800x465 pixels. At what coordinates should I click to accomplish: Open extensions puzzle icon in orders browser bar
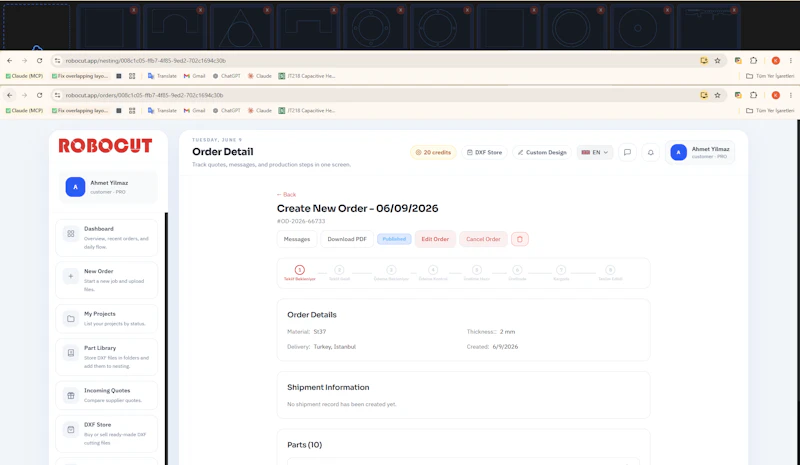click(754, 95)
